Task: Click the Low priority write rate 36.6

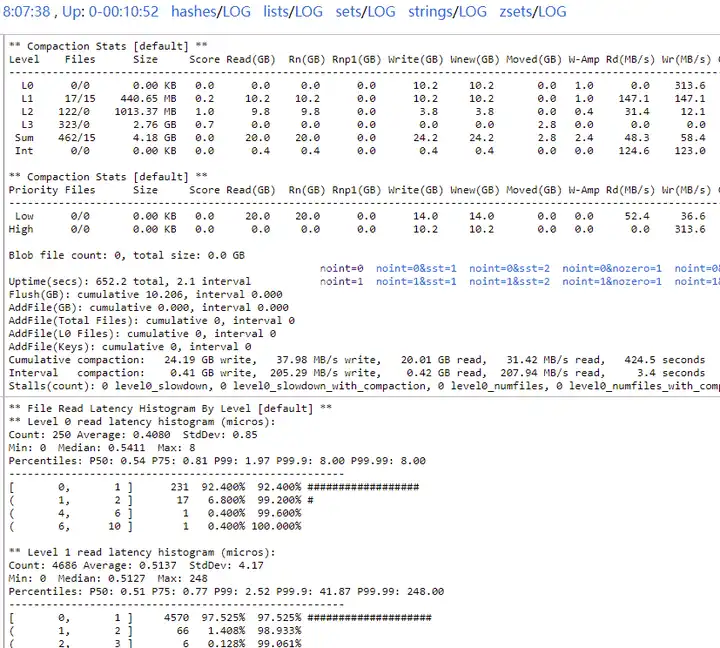Action: (693, 216)
